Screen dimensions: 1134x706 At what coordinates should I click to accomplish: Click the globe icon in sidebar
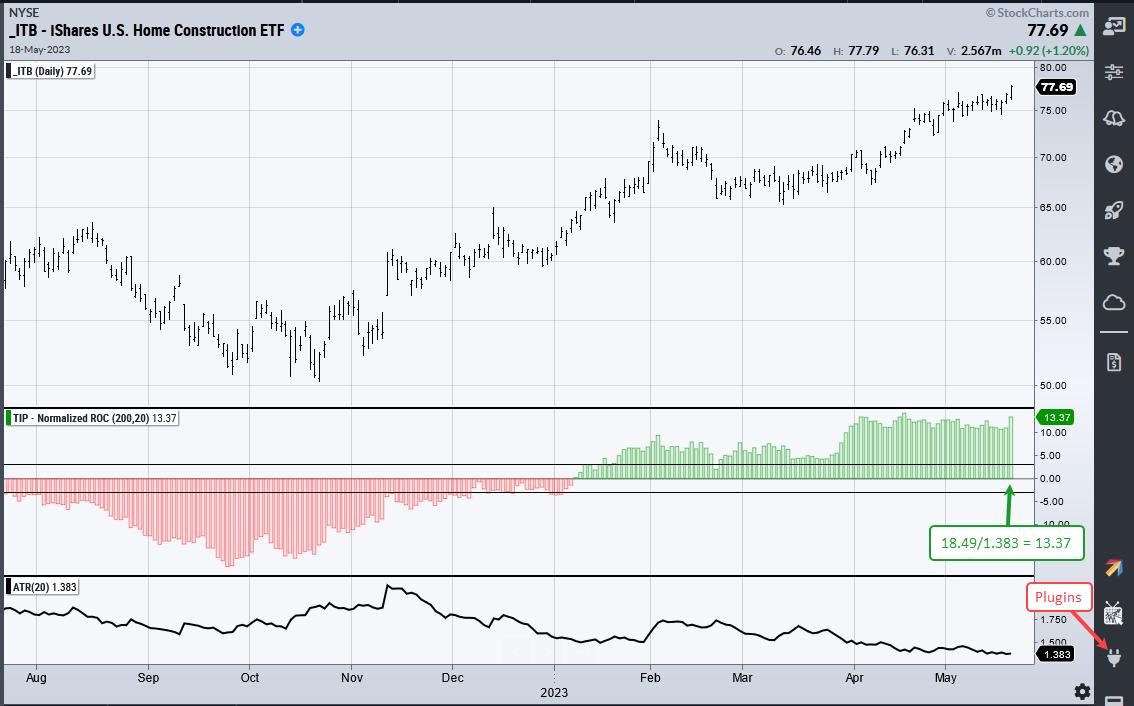(1114, 164)
